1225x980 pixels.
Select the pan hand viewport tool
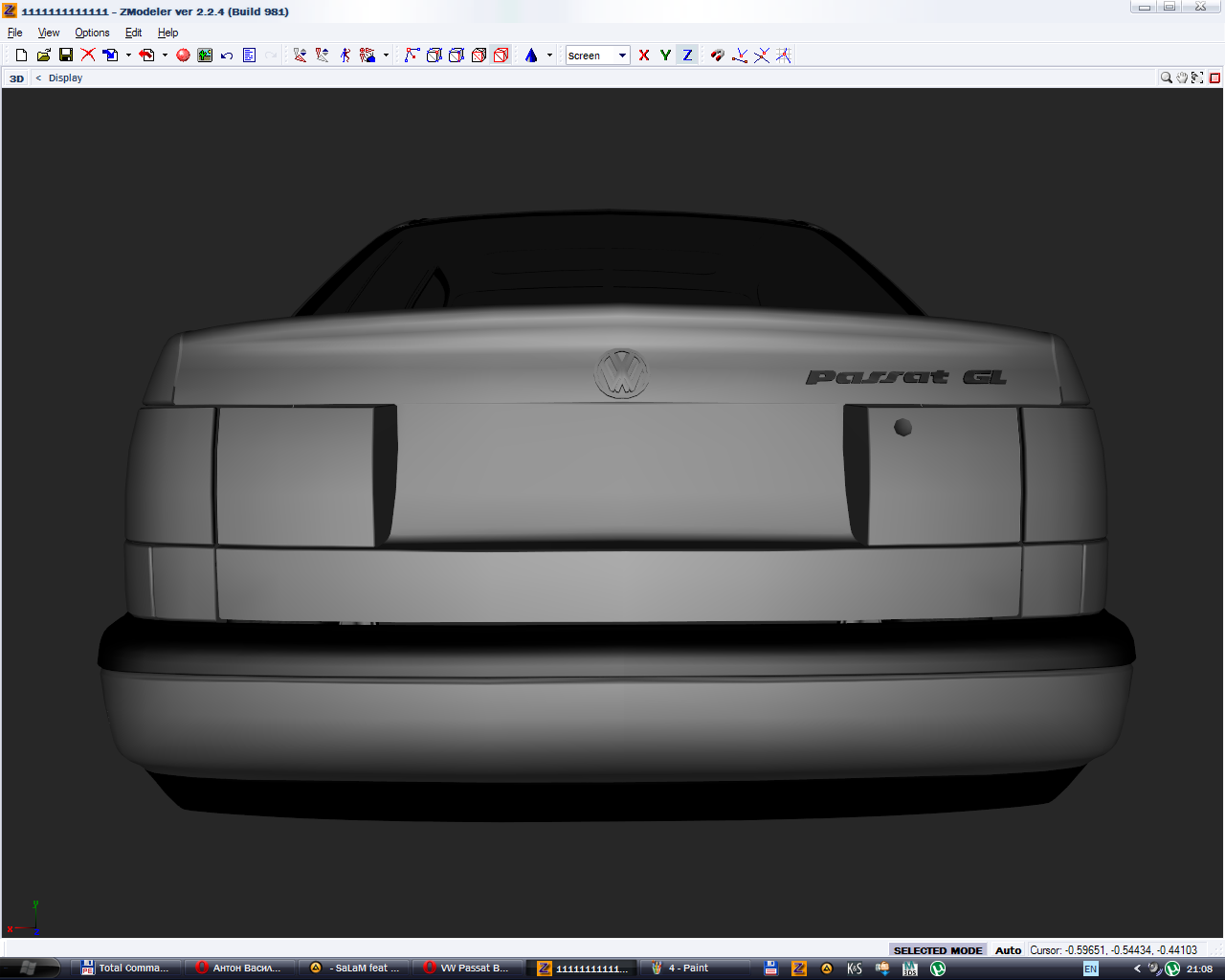[x=1182, y=78]
